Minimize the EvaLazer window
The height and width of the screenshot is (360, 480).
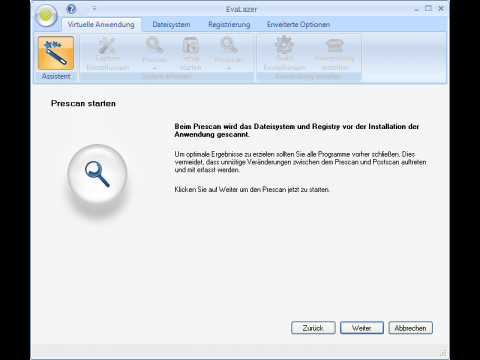point(416,9)
